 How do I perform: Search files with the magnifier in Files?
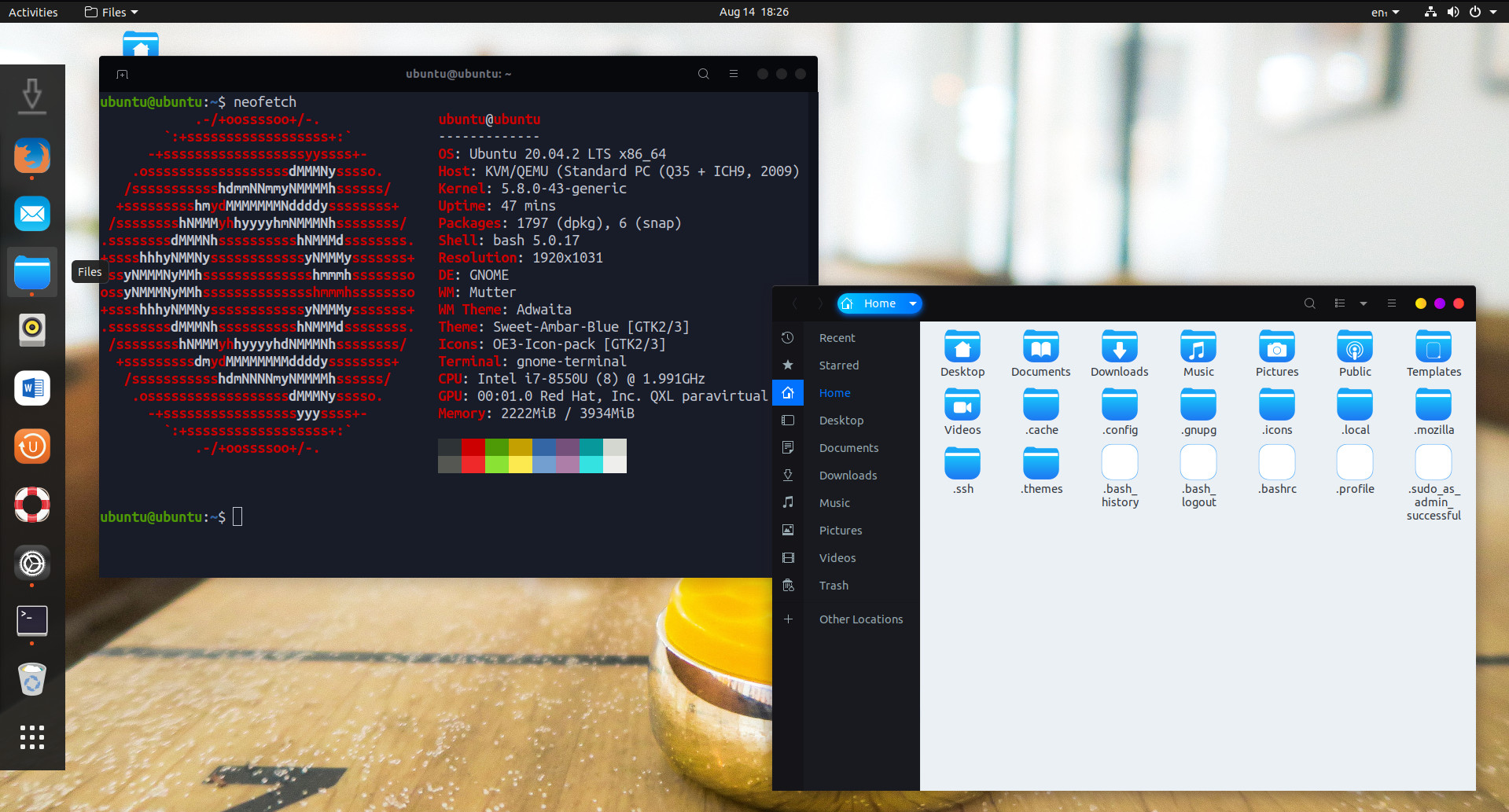click(x=1309, y=303)
